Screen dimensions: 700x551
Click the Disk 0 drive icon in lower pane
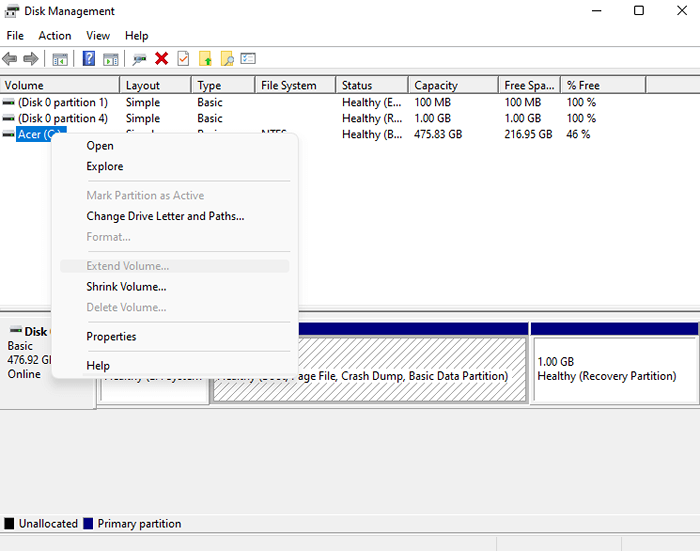(16, 330)
